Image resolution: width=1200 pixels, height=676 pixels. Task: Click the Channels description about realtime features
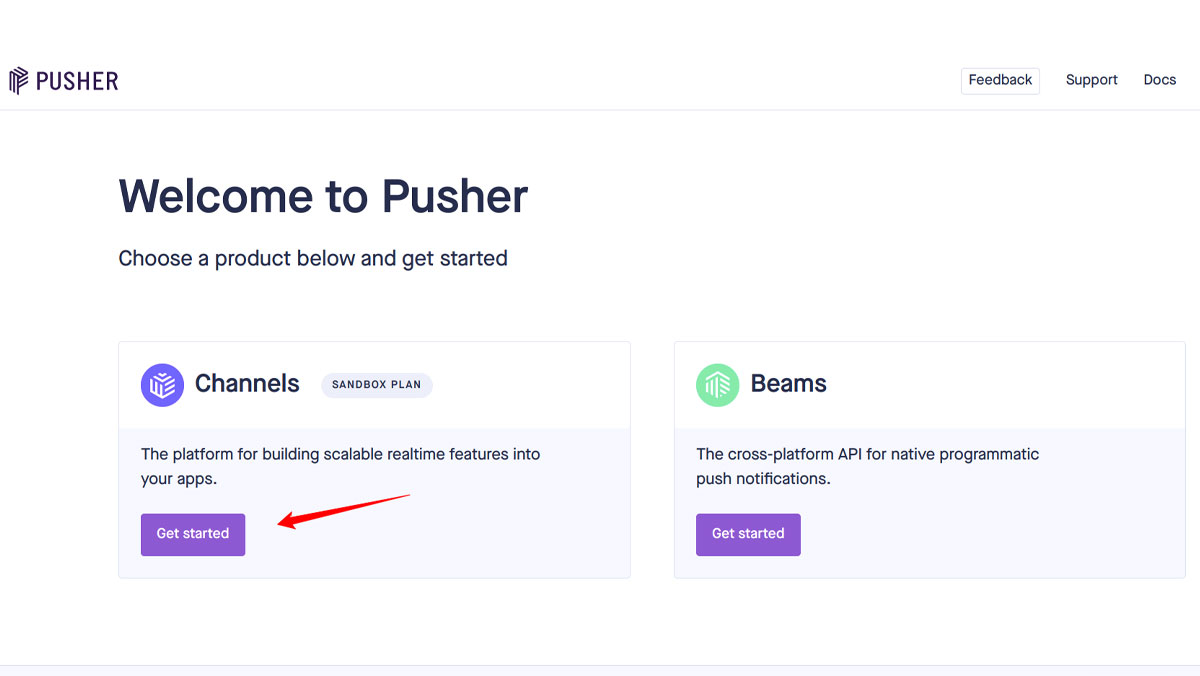pos(340,466)
